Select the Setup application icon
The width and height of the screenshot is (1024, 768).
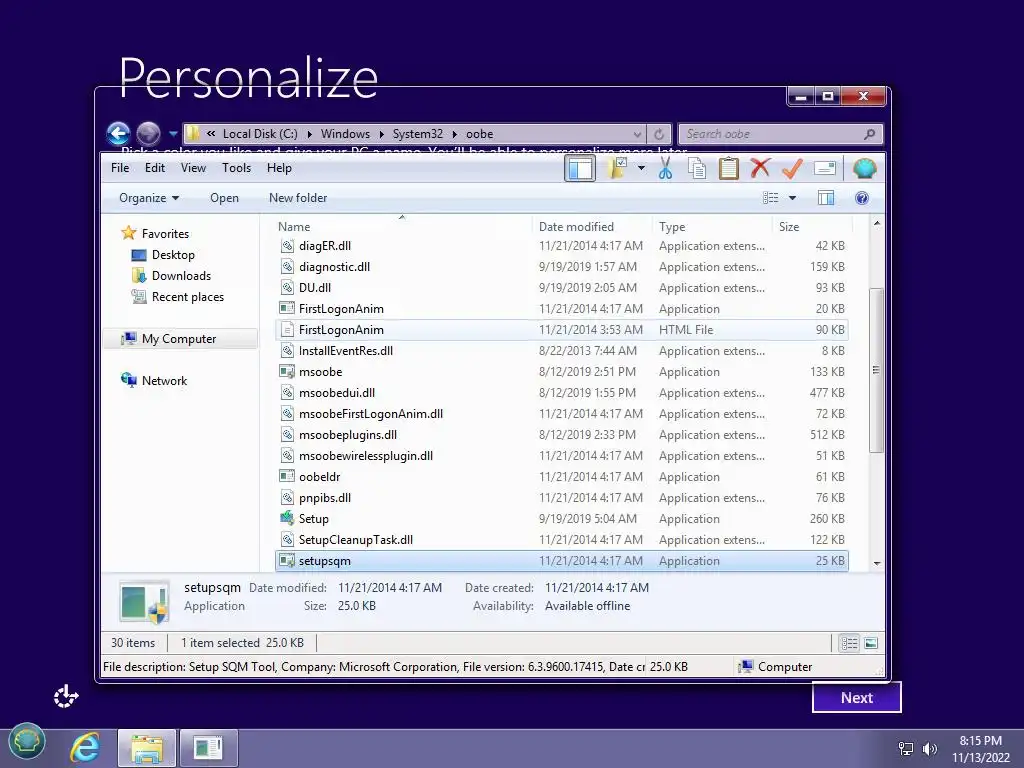[287, 519]
